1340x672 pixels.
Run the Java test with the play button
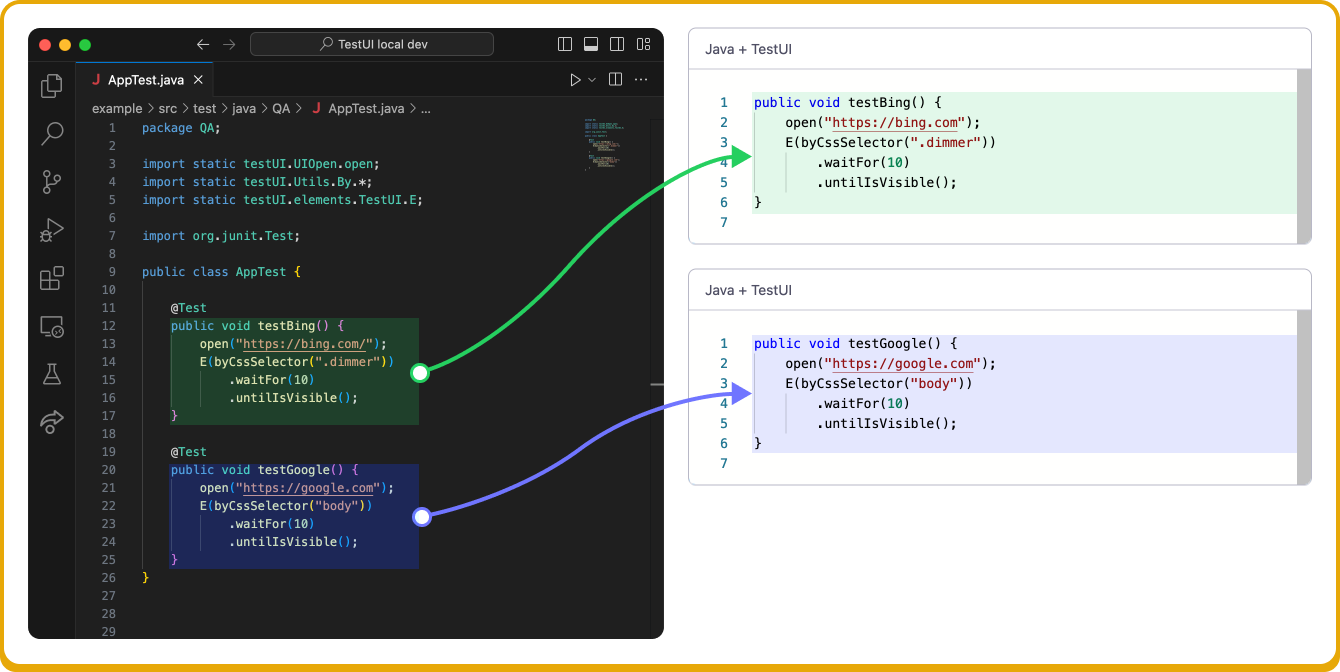click(x=574, y=79)
